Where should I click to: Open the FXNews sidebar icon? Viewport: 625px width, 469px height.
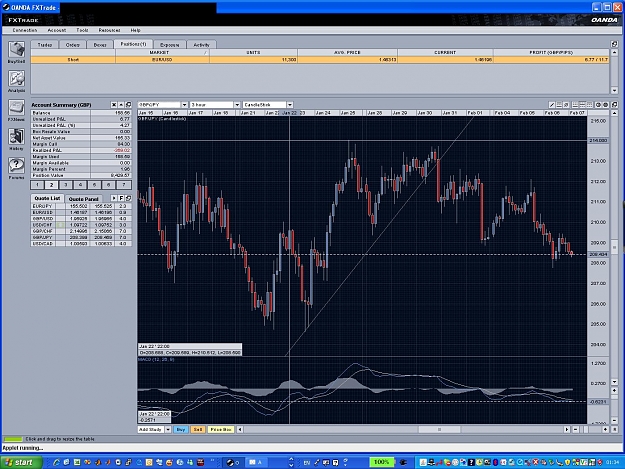[x=17, y=108]
